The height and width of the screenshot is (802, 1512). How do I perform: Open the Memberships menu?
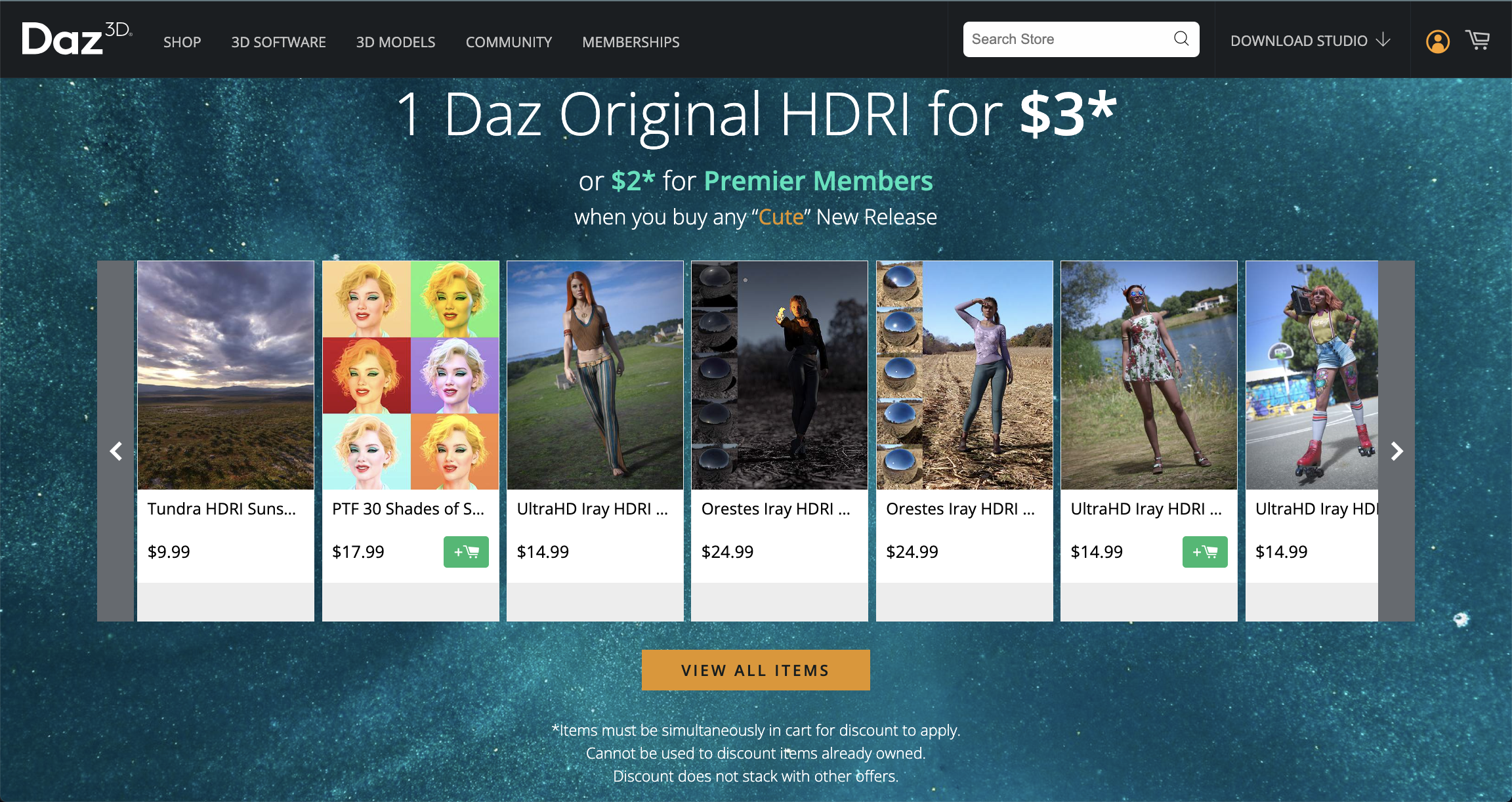coord(631,42)
